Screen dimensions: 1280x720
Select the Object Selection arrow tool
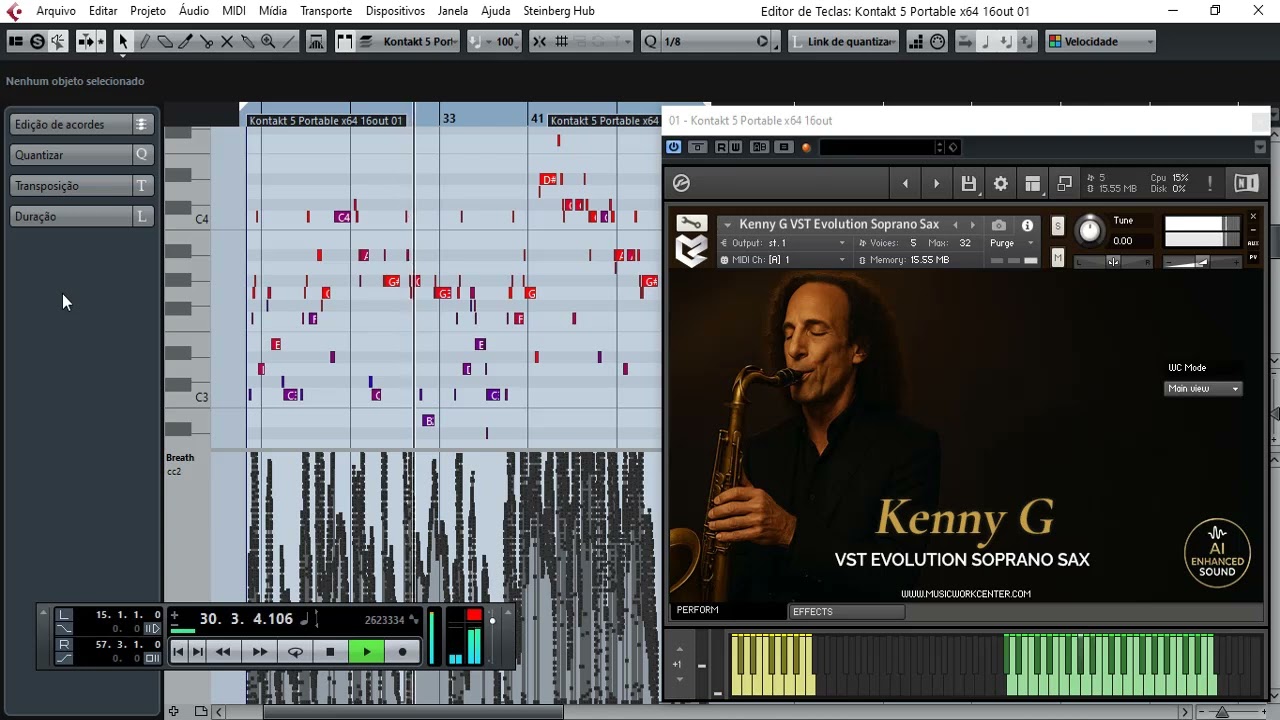coord(123,41)
